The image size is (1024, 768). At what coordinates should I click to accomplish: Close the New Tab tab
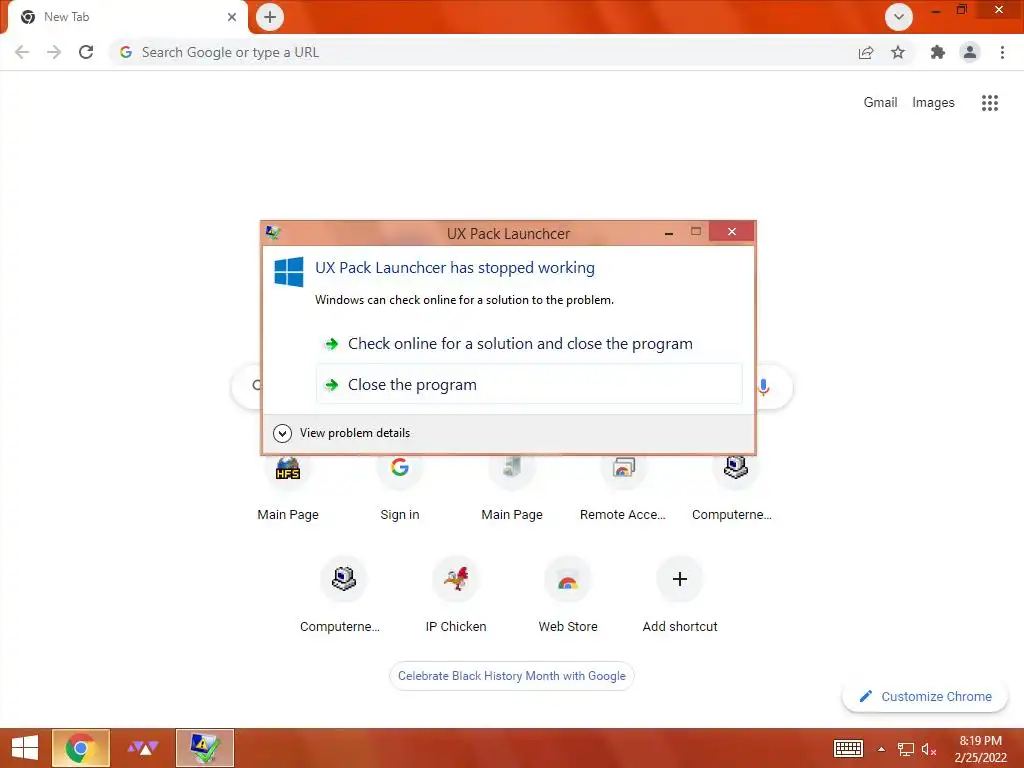tap(232, 17)
